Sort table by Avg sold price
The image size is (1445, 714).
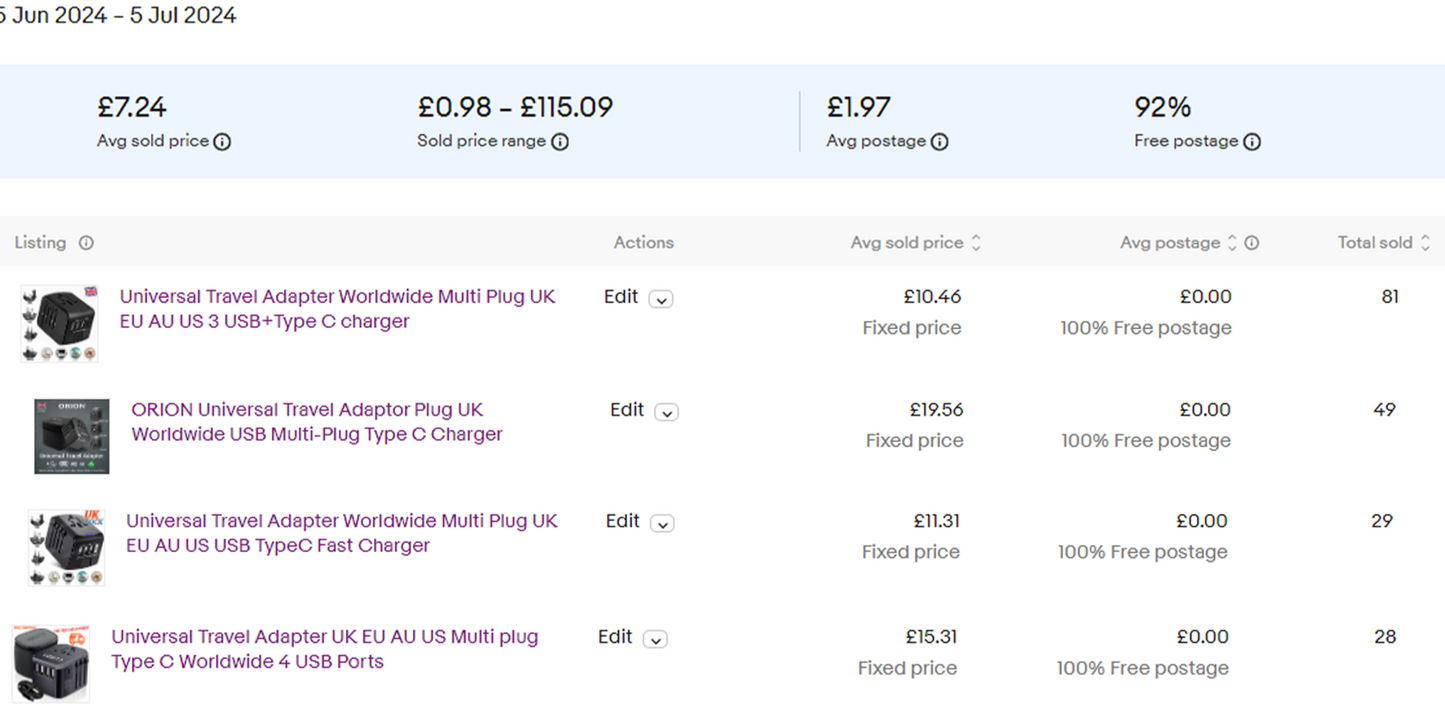pyautogui.click(x=976, y=243)
